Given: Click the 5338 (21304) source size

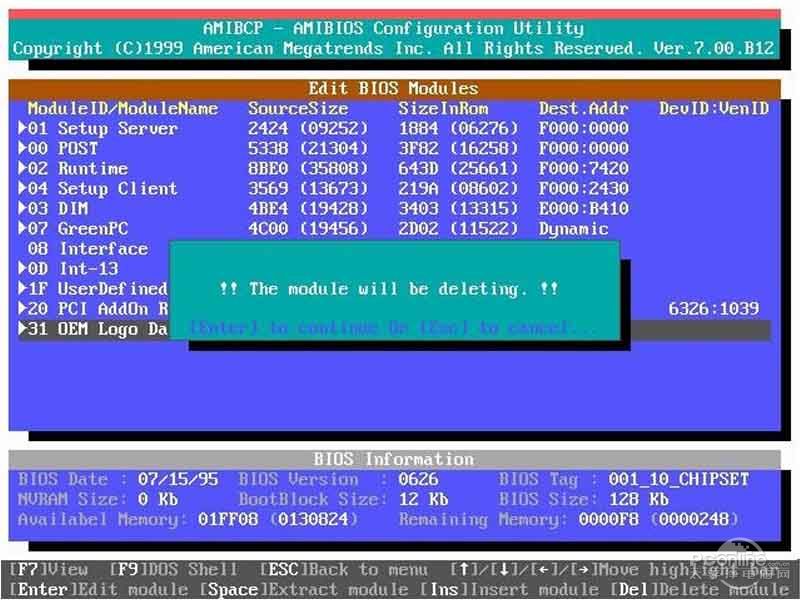Looking at the screenshot, I should coord(308,148).
